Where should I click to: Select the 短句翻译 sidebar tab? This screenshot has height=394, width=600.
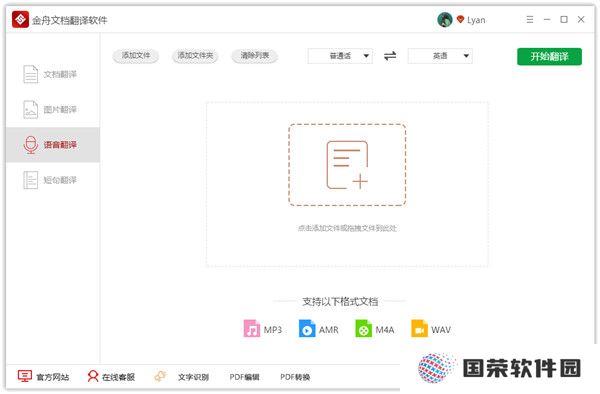(53, 180)
